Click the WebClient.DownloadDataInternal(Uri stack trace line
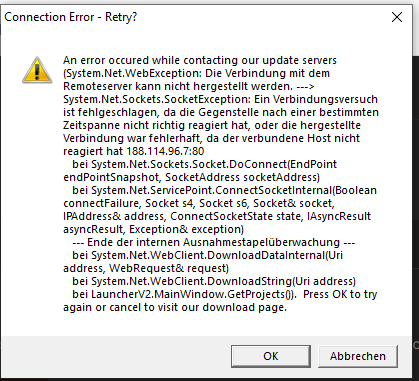This screenshot has width=419, height=381. coord(207,255)
